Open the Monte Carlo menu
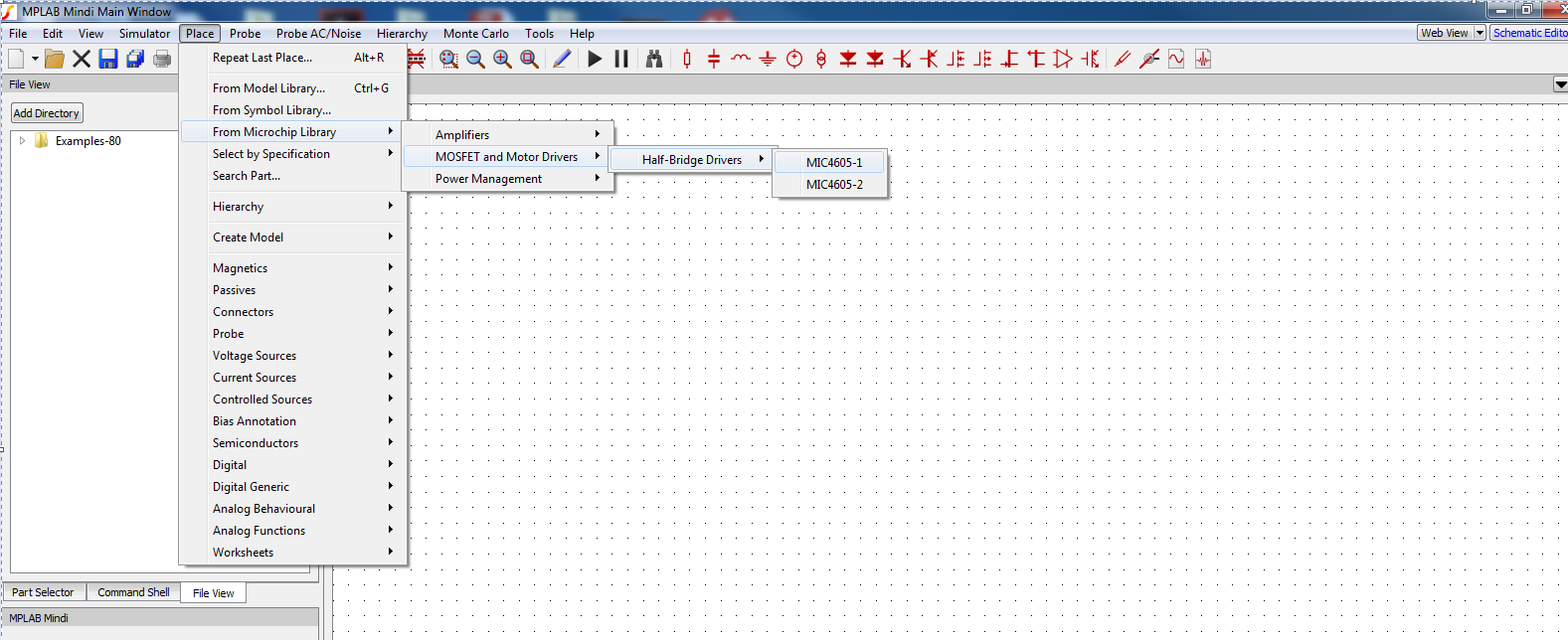Viewport: 1568px width, 640px height. pyautogui.click(x=476, y=33)
